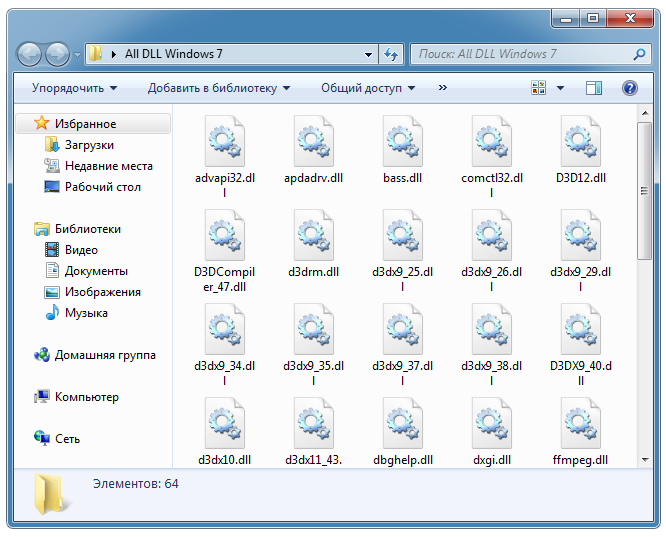The image size is (666, 537).
Task: Select the D3D12.dll file icon
Action: (x=581, y=141)
